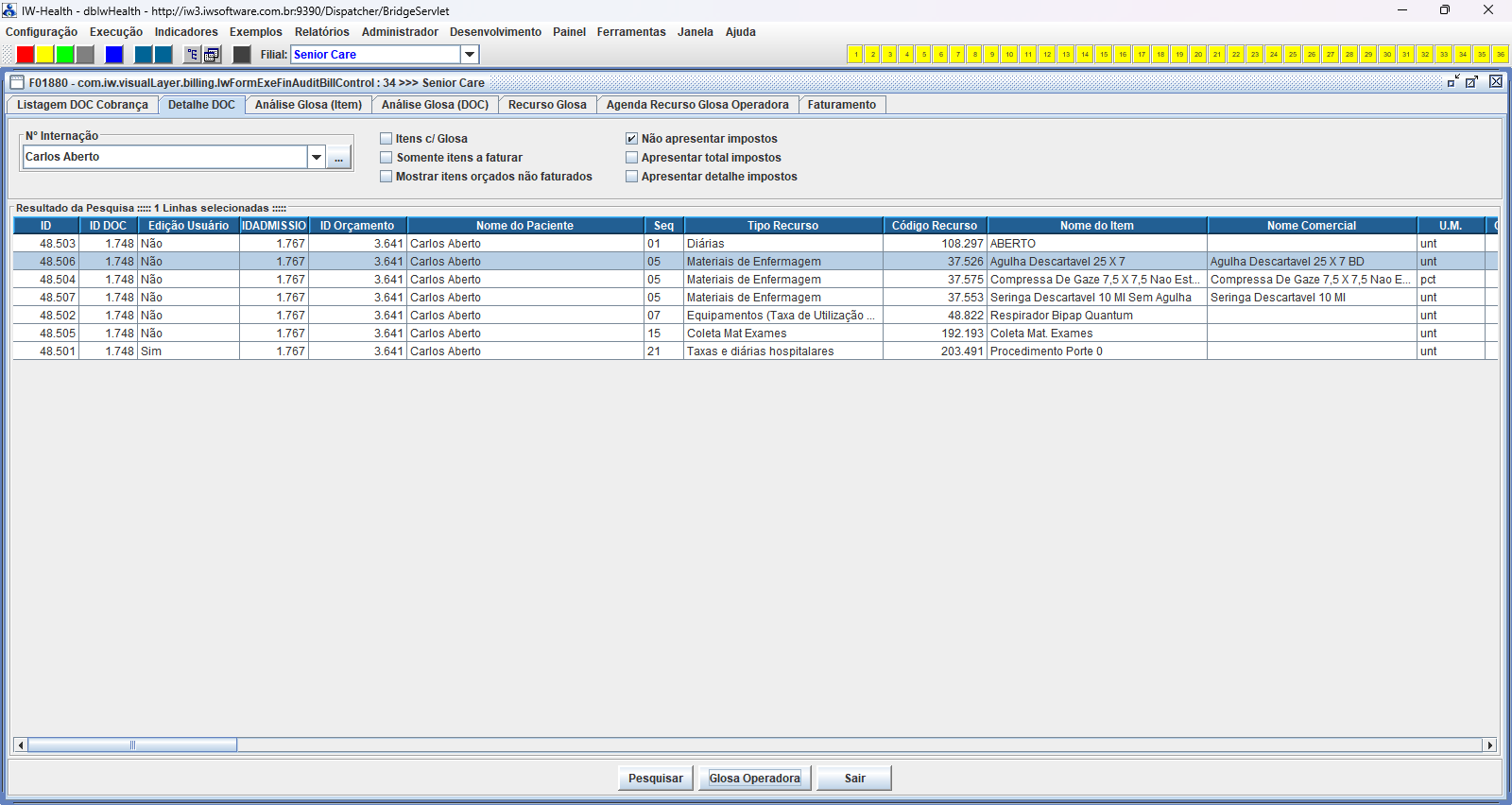Enable the Itens c/ Glosa checkbox
Image resolution: width=1512 pixels, height=805 pixels.
pos(386,139)
